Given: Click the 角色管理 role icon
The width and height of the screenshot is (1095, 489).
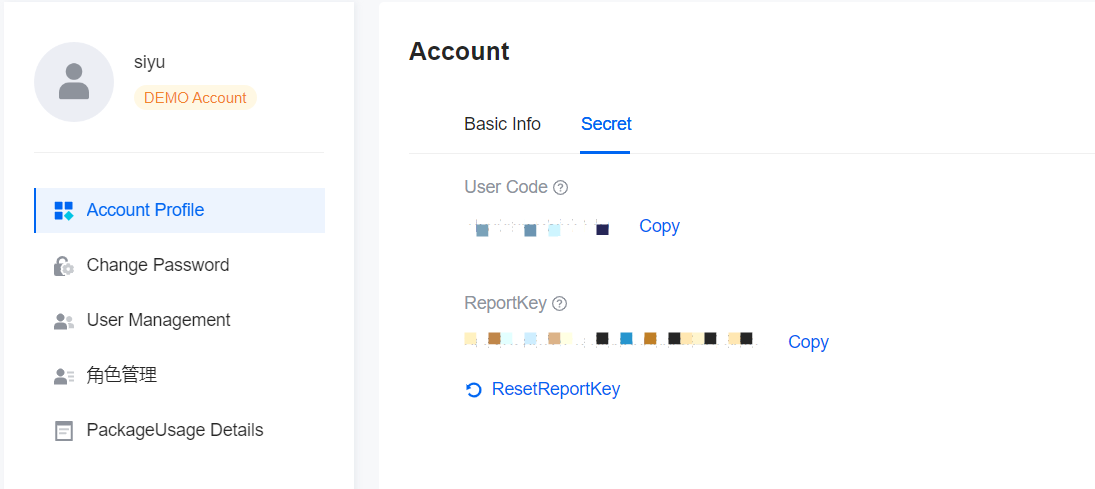Looking at the screenshot, I should point(64,376).
